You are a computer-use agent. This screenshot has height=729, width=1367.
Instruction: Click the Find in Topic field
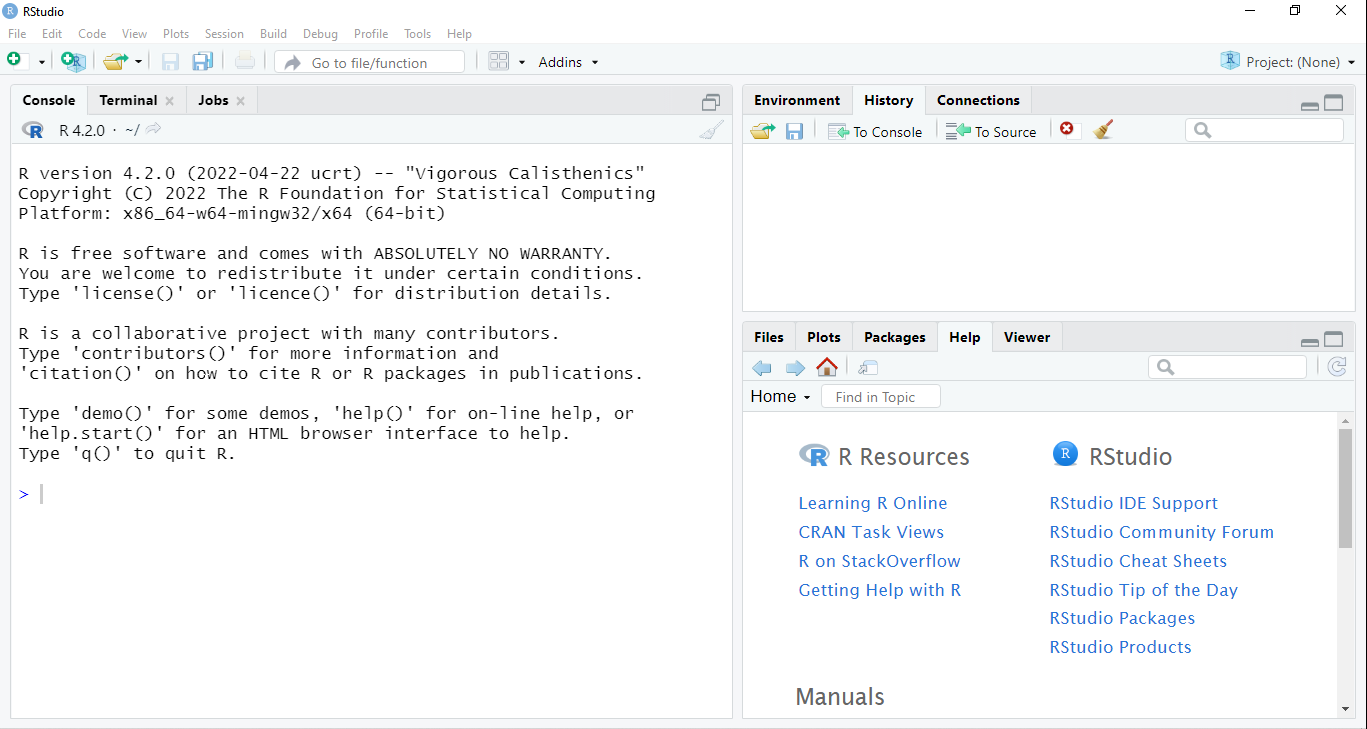(x=881, y=397)
